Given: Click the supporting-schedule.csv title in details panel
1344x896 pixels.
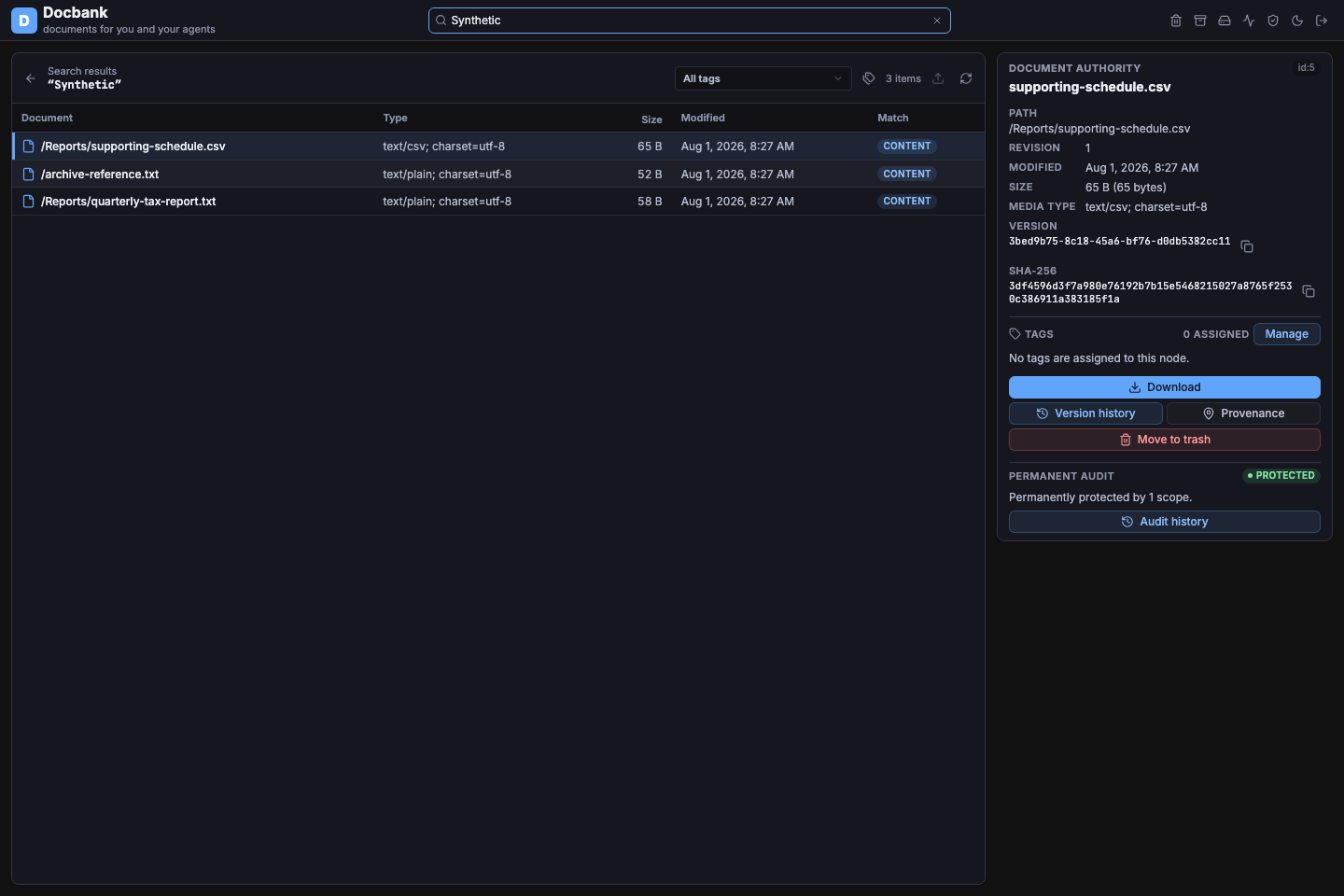Looking at the screenshot, I should 1089,87.
